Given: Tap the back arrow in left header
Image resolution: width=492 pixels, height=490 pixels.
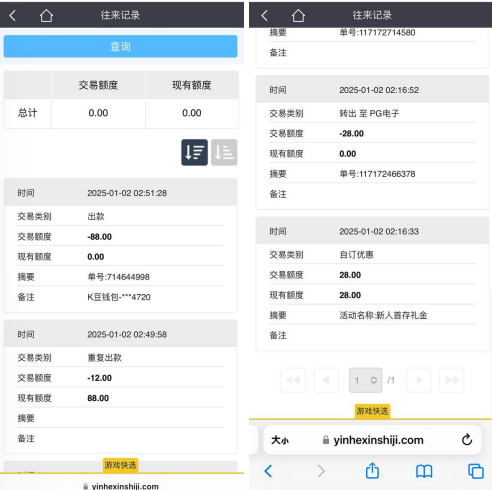Looking at the screenshot, I should 13,15.
